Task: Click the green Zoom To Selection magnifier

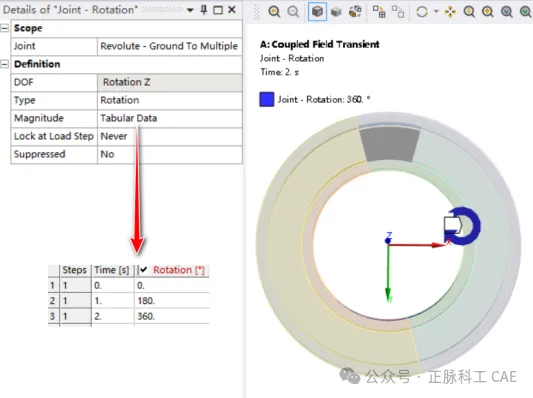Action: [526, 12]
